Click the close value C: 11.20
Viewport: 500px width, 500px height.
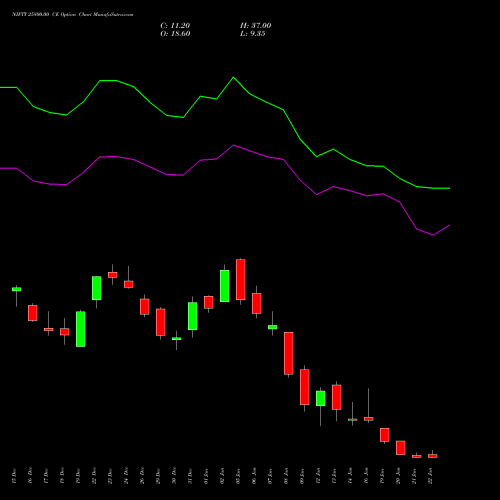175,26
